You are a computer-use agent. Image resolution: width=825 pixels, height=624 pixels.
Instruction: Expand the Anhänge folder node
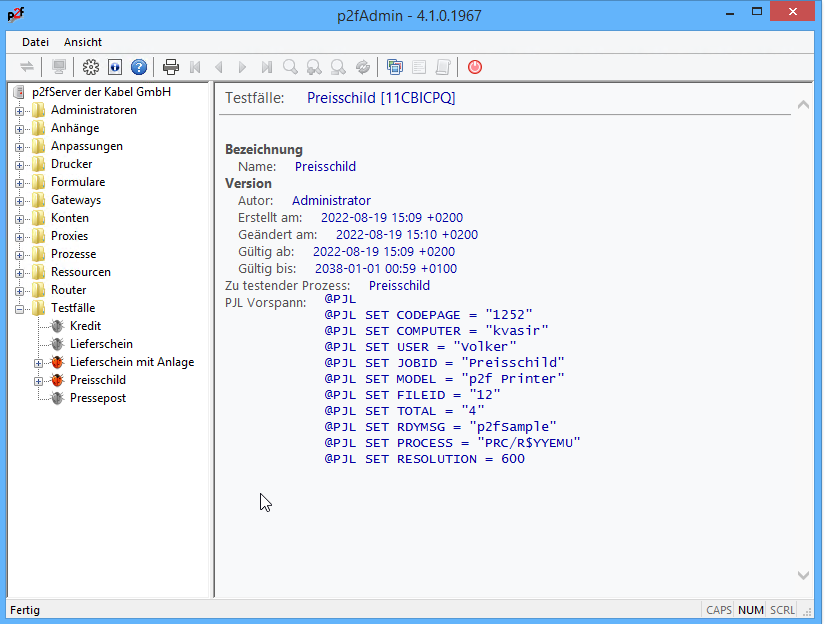pyautogui.click(x=19, y=129)
